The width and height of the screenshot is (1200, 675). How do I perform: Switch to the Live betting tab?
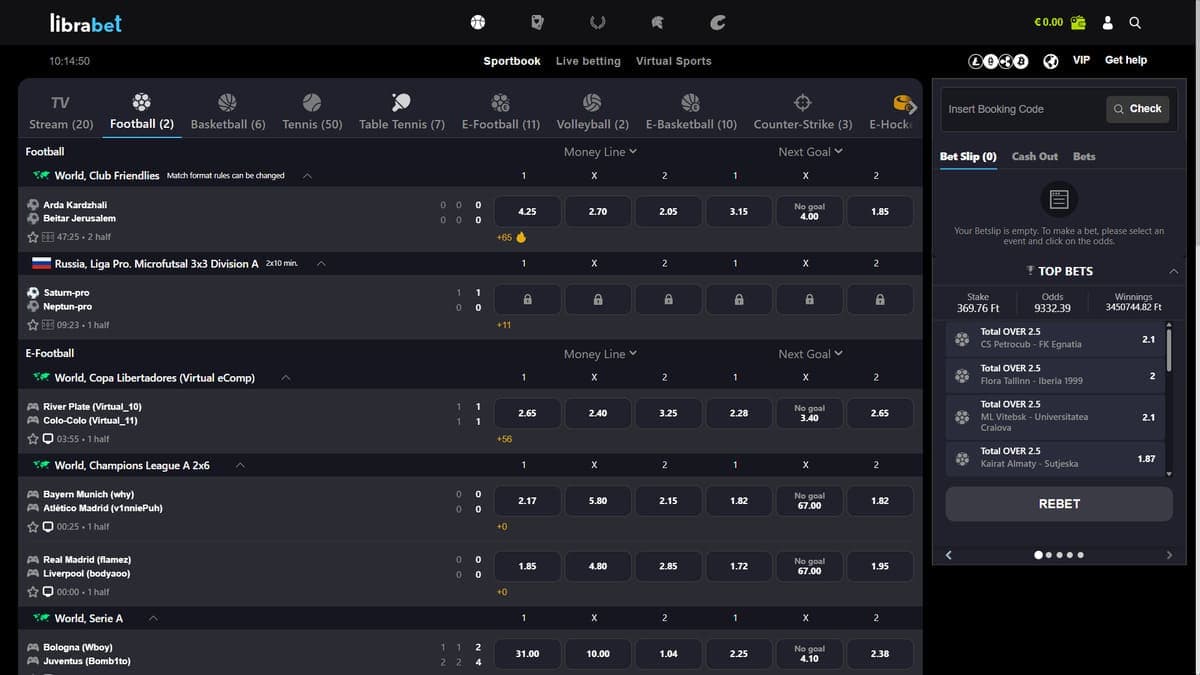click(588, 61)
